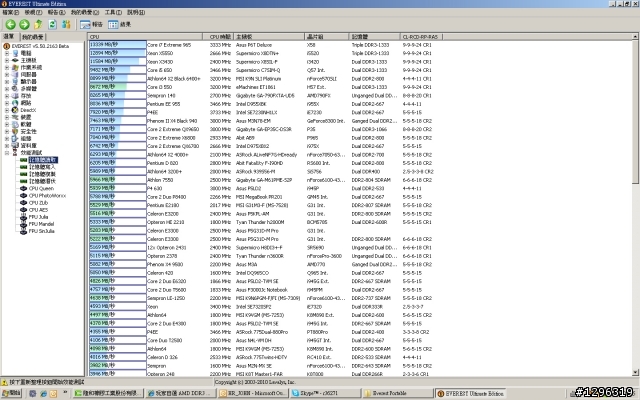The image size is (640, 400).
Task: Select the EVEREST v5.50.2163 Beta root node
Action: tap(40, 46)
